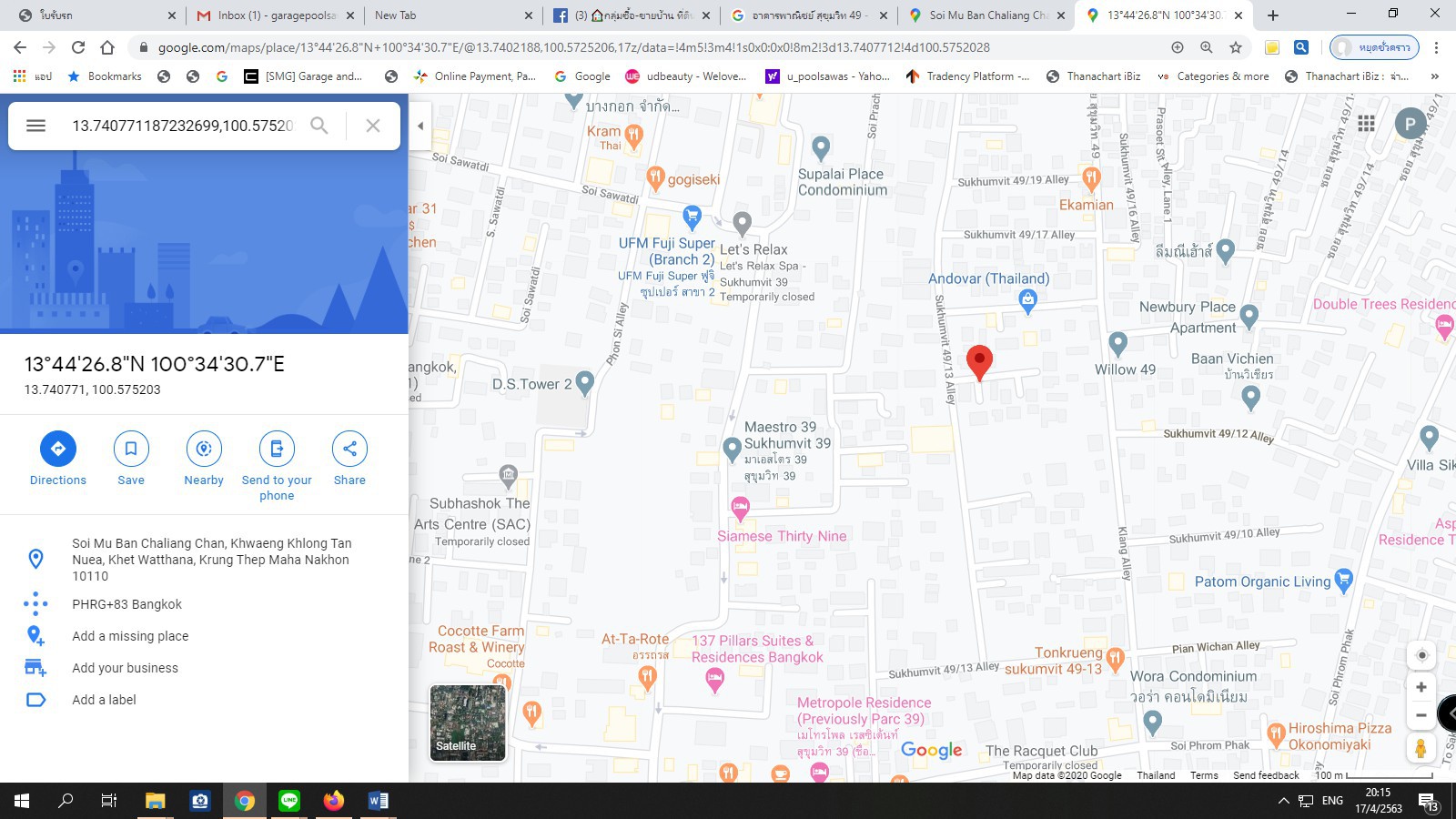Click the search magnifier icon in Maps
The image size is (1456, 819).
pos(318,126)
